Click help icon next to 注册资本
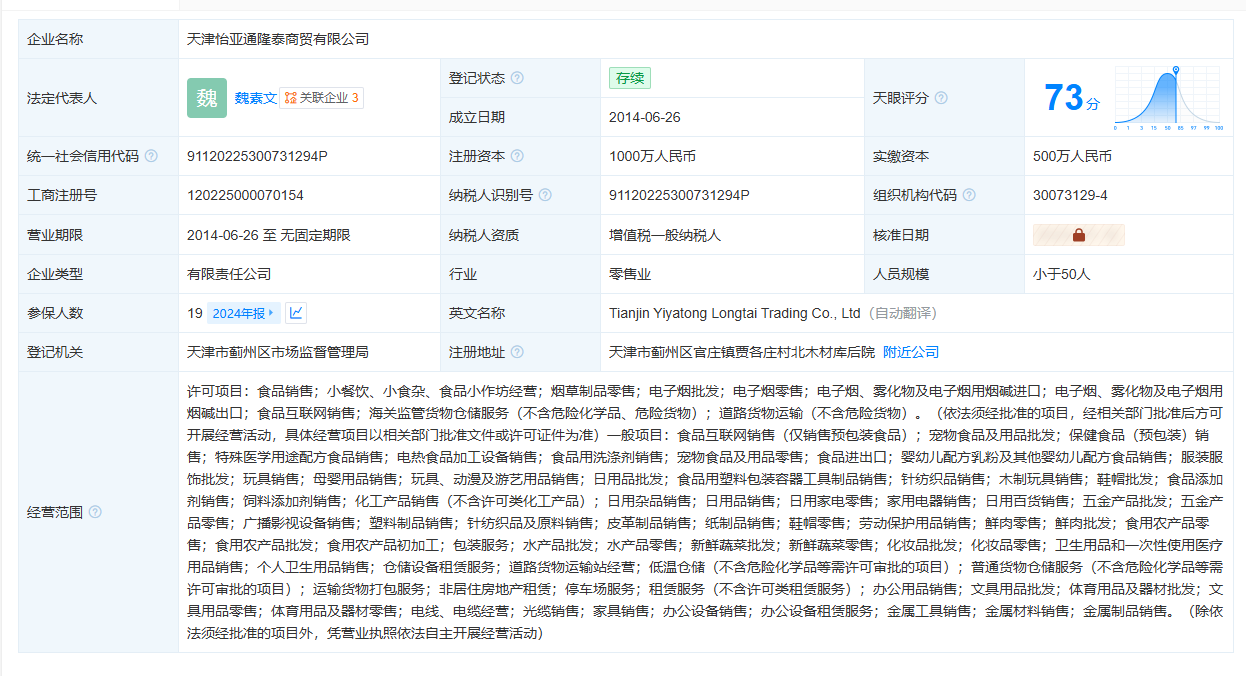 click(x=517, y=156)
